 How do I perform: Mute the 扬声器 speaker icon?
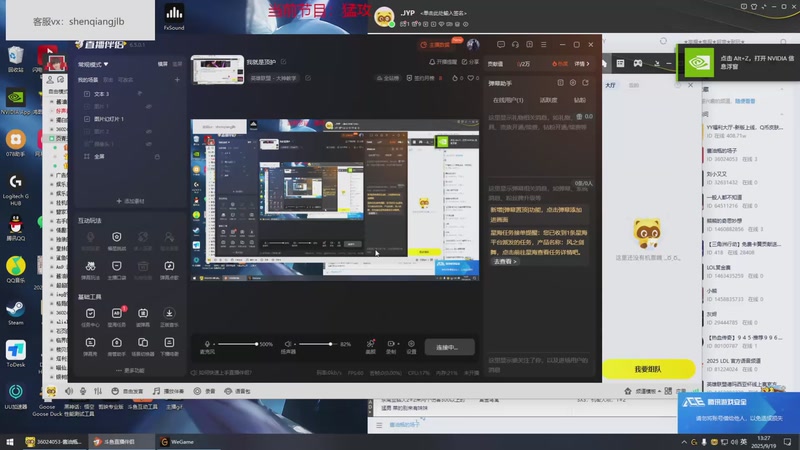click(288, 344)
